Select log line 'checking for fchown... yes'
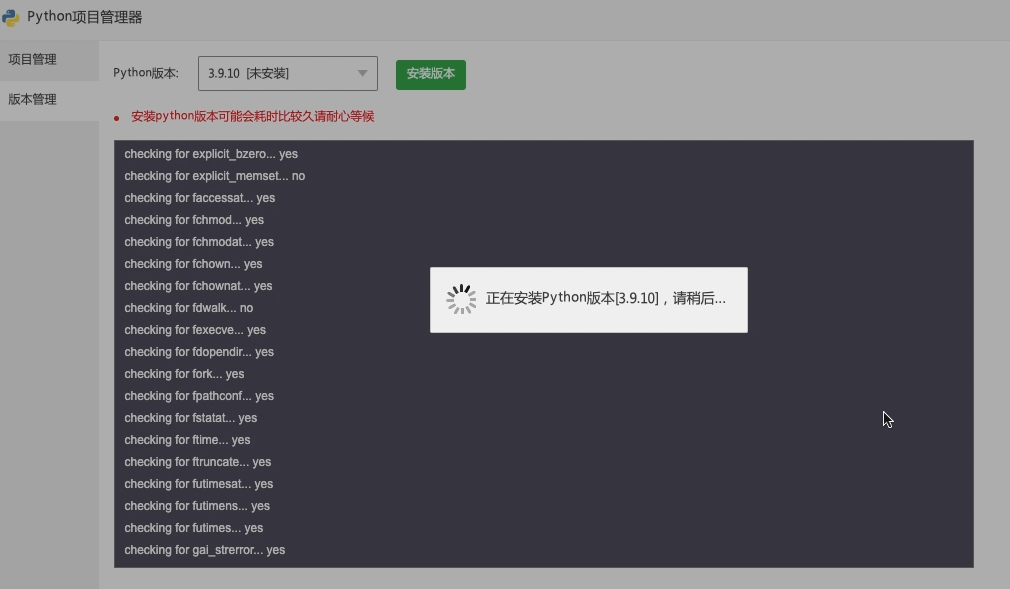Screen dimensions: 1010x589 click(x=193, y=264)
